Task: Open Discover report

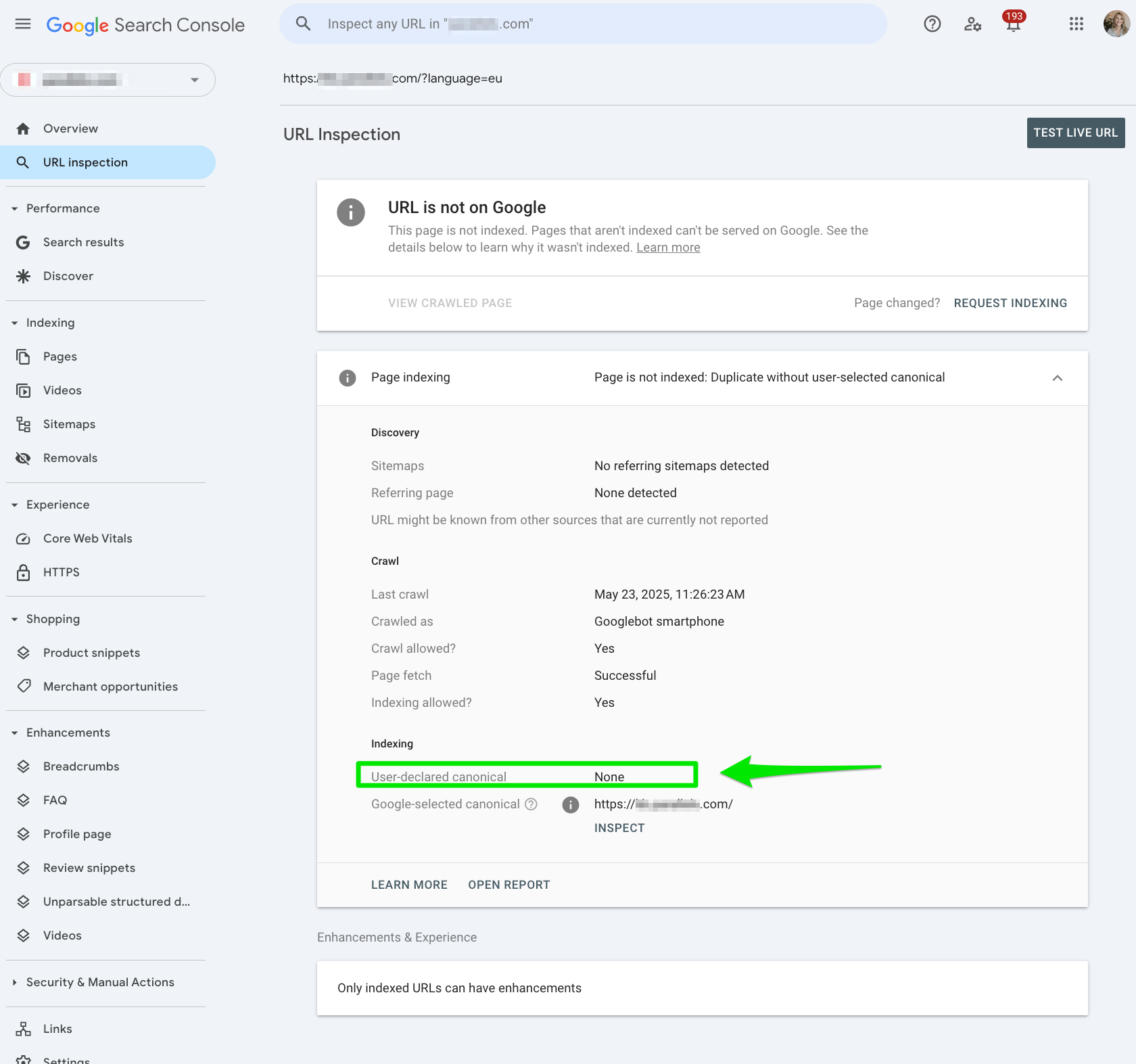Action: (x=68, y=276)
